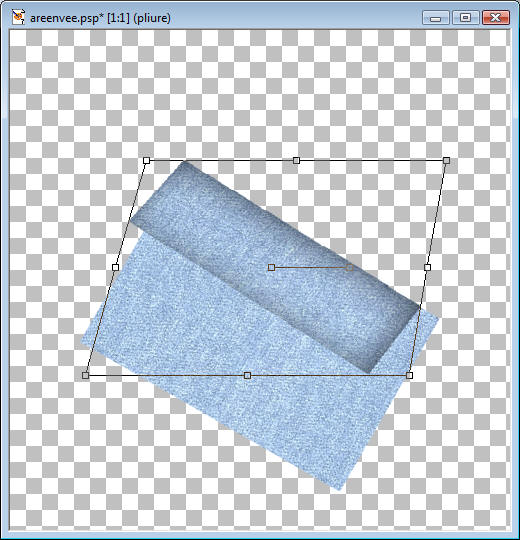This screenshot has width=520, height=540.
Task: Click the rotation handle at the end of the pivot line
Action: coord(350,267)
